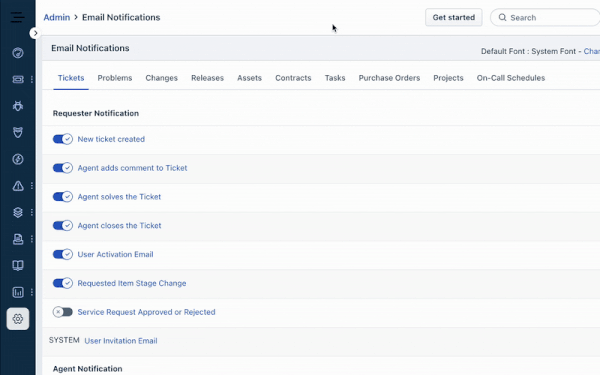The width and height of the screenshot is (600, 375).
Task: Click the Get started button
Action: pyautogui.click(x=453, y=18)
